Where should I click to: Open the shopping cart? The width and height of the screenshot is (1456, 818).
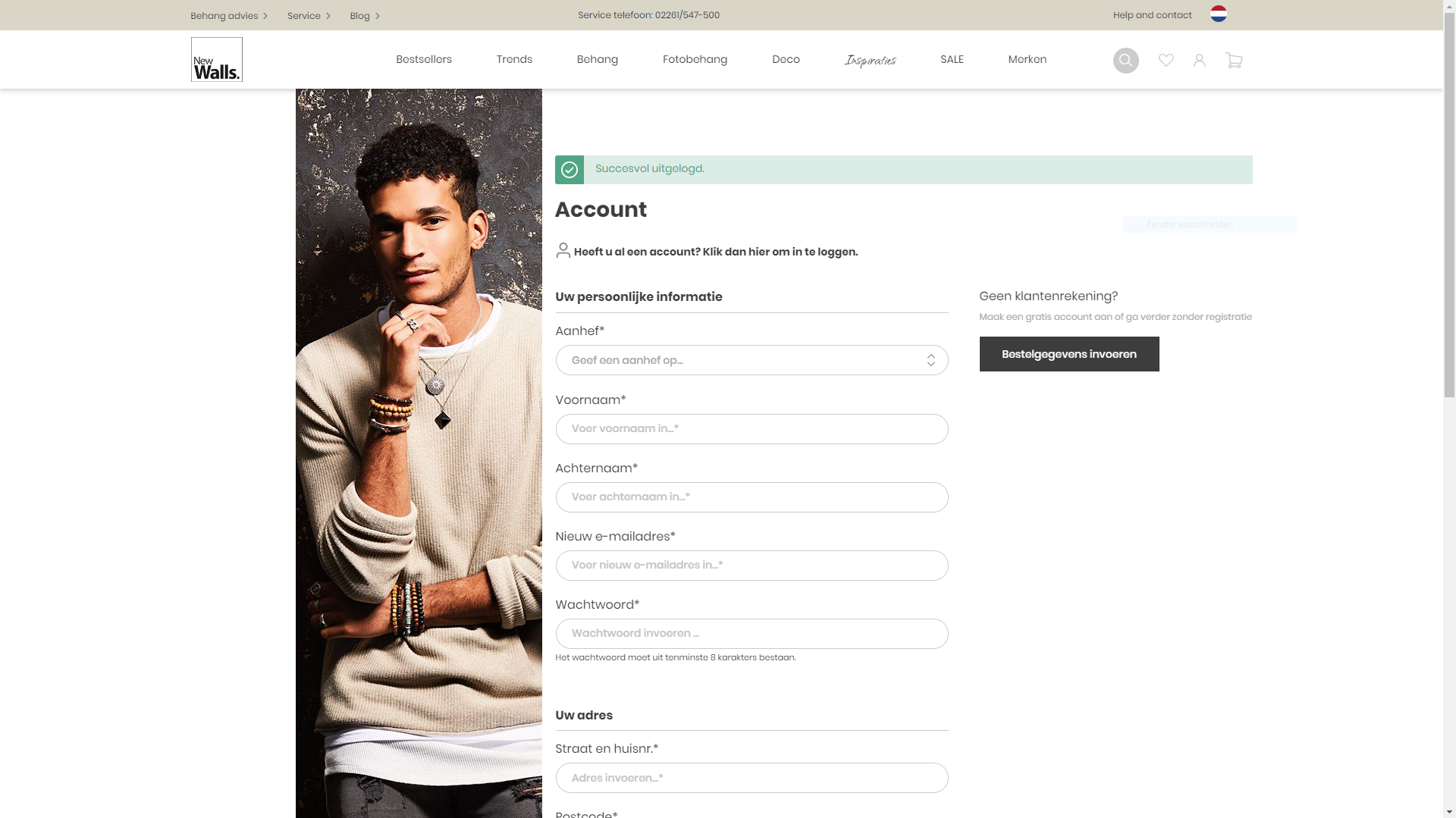(x=1234, y=60)
